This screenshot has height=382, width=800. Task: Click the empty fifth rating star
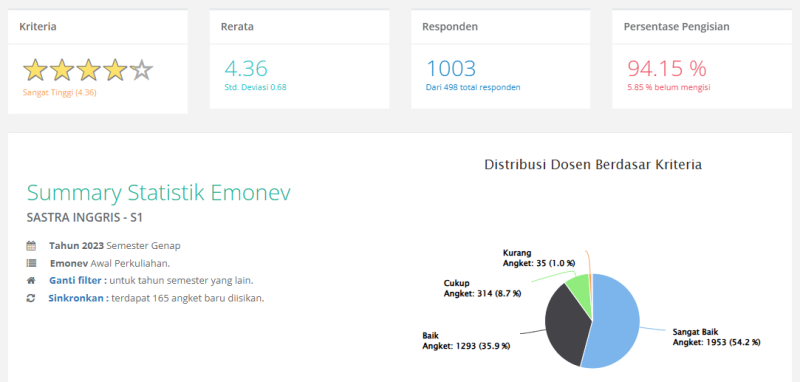pos(141,70)
